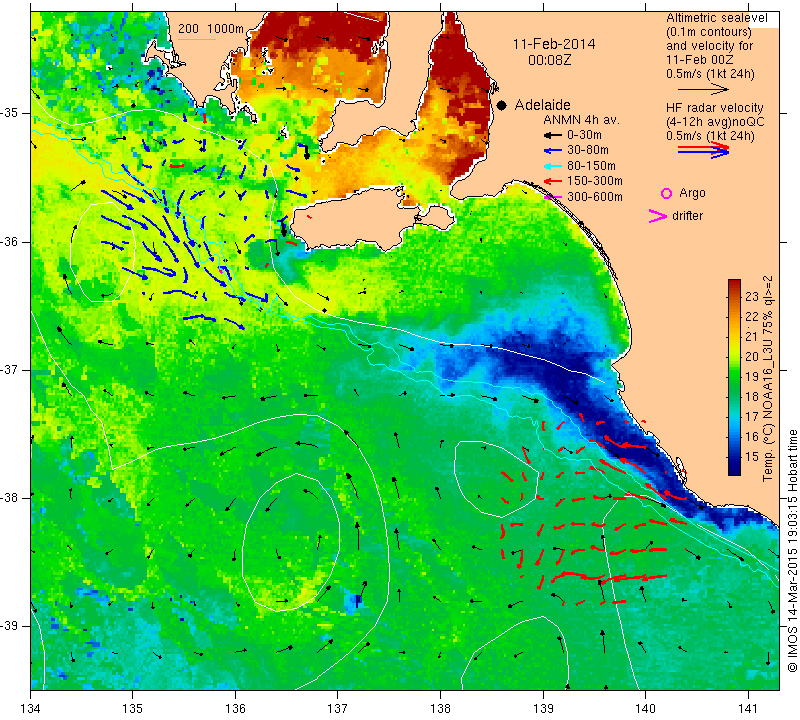Click latitude axis label -36
Viewport: 800px width, 720px height.
[x=10, y=241]
